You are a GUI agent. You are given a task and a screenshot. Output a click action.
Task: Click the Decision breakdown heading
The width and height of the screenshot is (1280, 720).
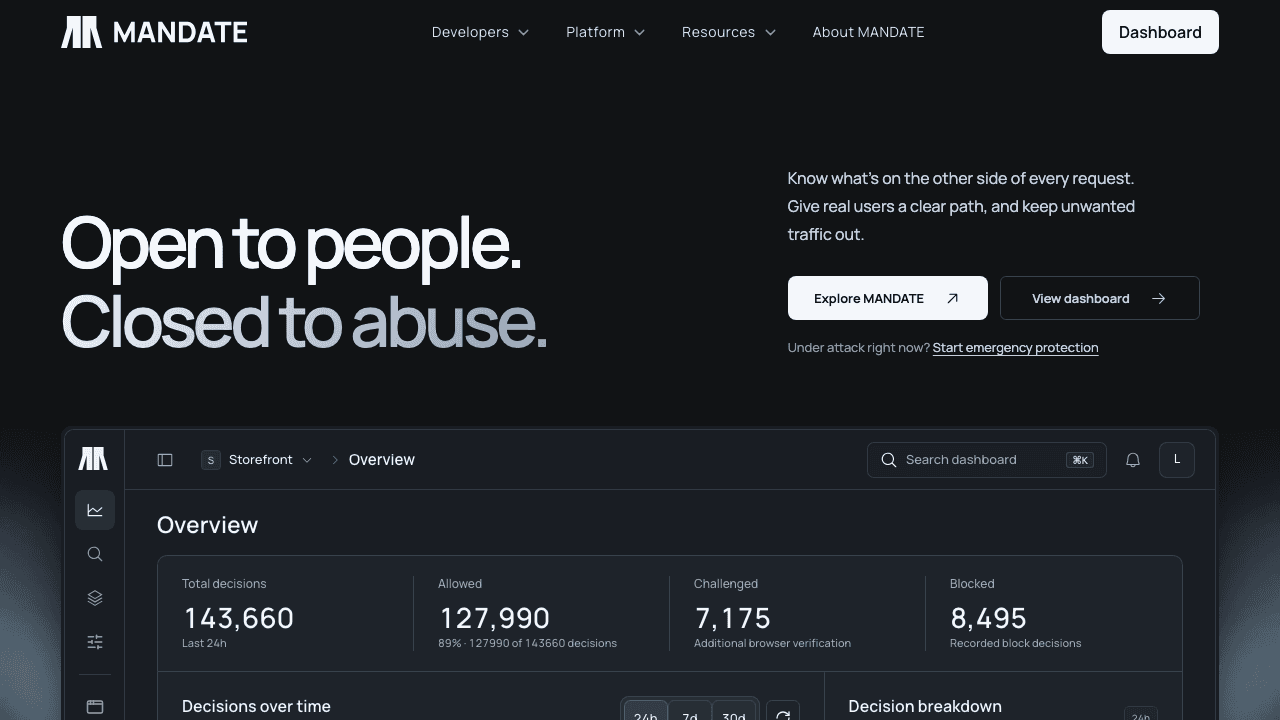click(x=925, y=707)
